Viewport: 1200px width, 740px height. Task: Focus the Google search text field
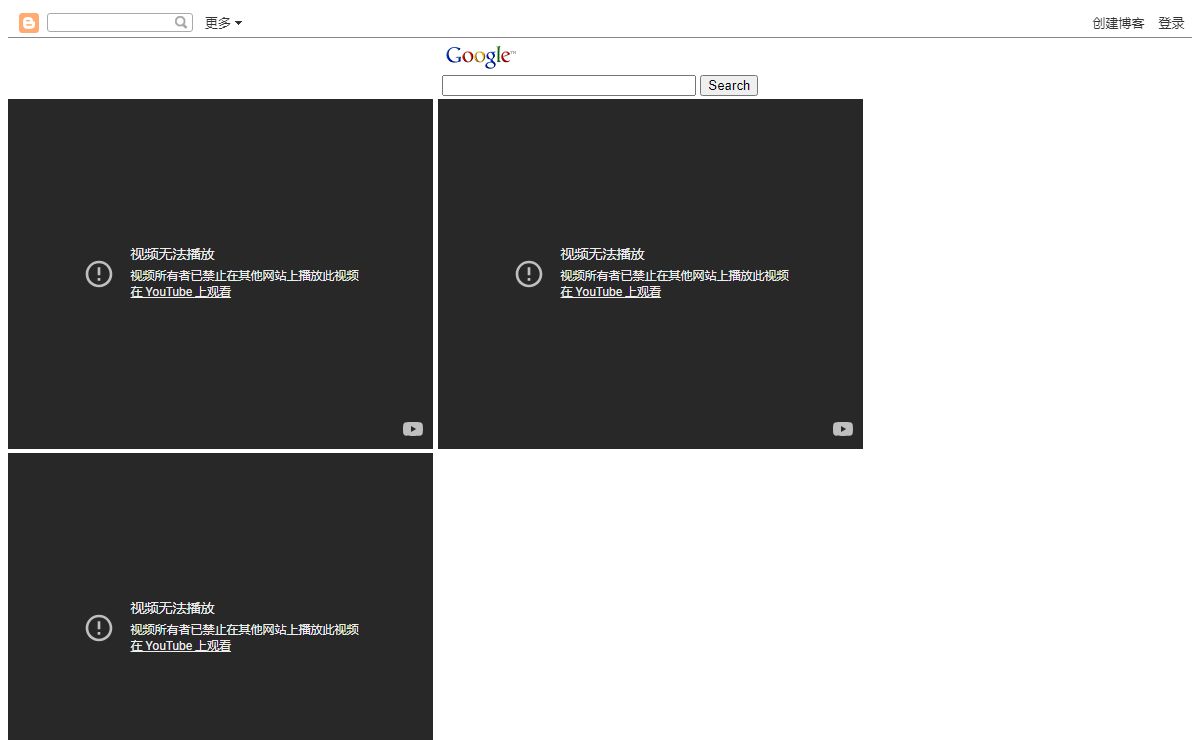(x=569, y=86)
